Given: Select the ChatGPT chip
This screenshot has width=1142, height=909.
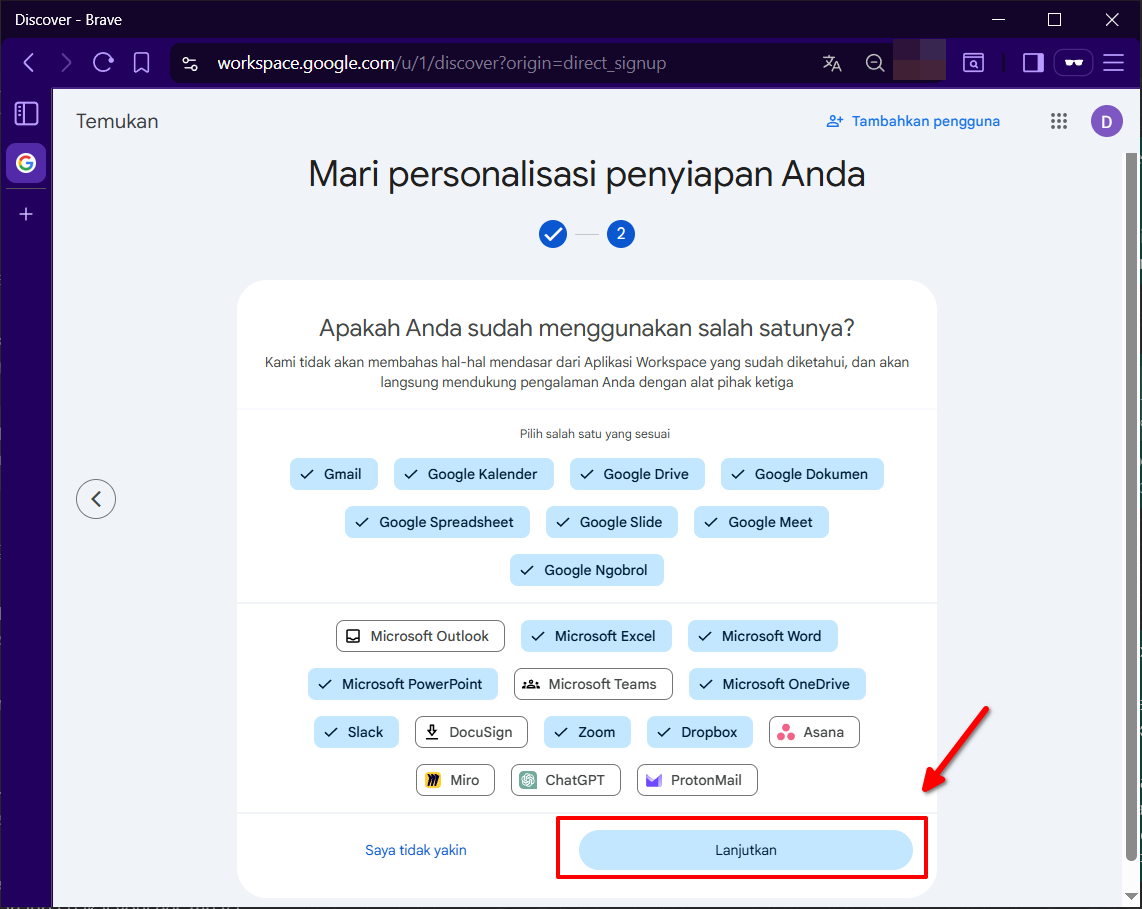Looking at the screenshot, I should (566, 780).
